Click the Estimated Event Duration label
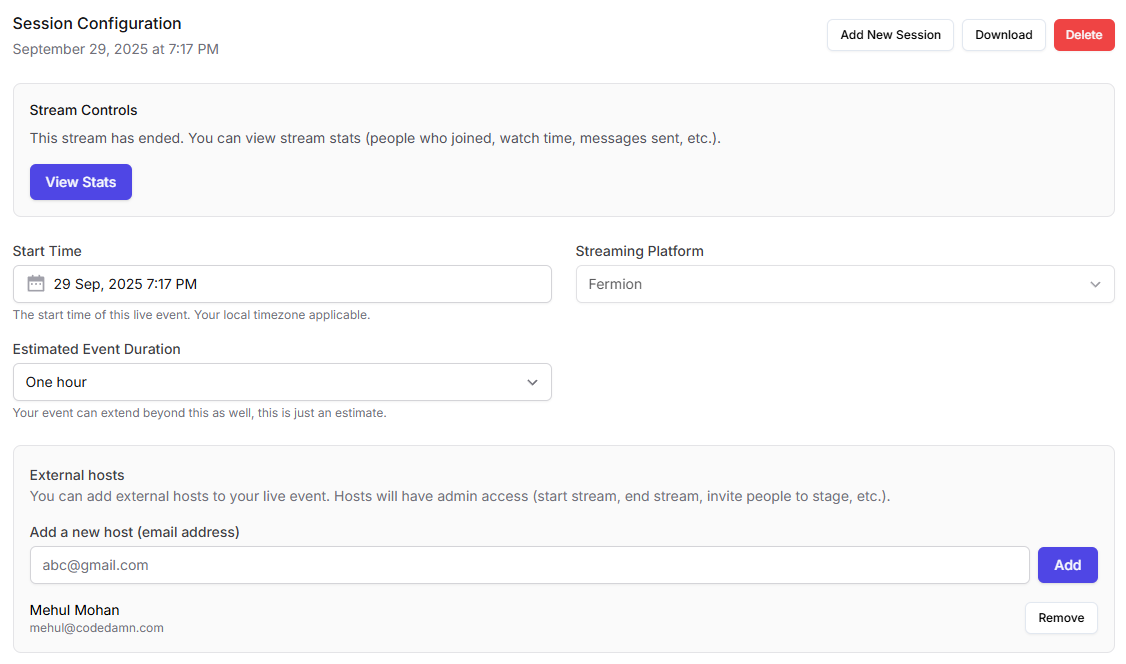This screenshot has width=1126, height=664. pos(96,349)
